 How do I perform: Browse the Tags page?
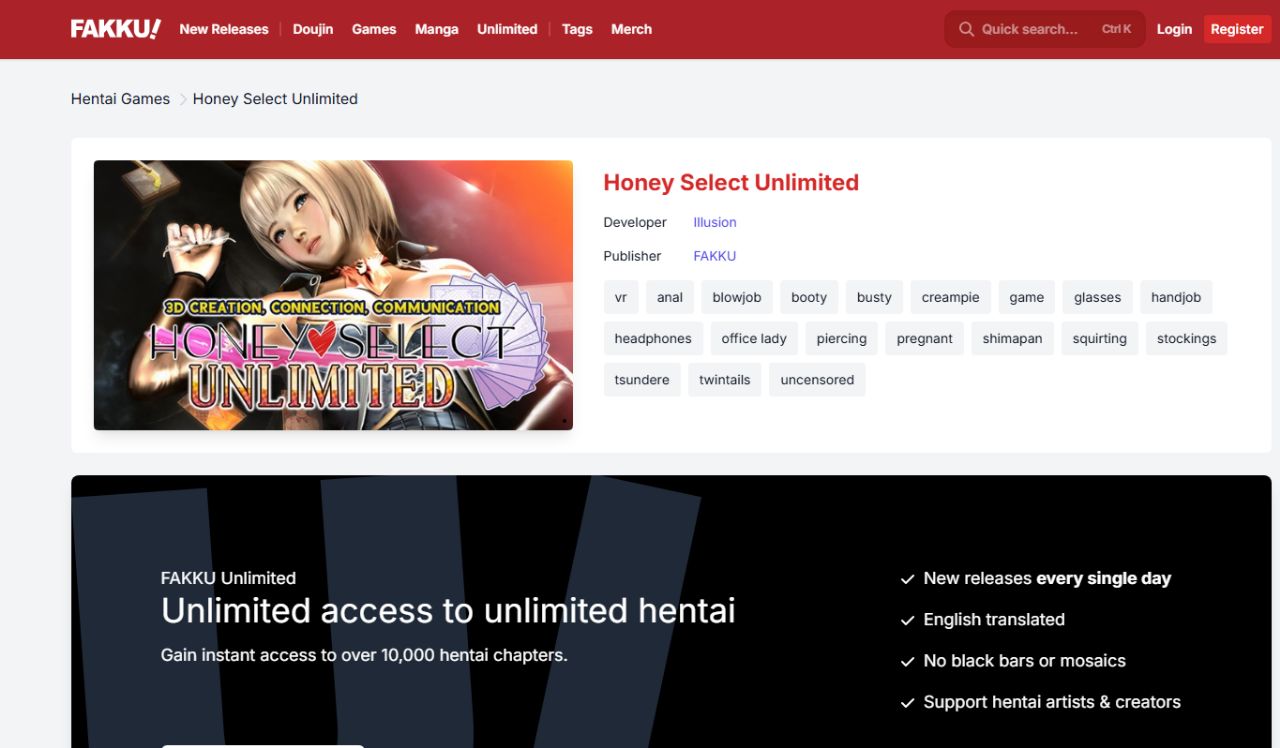coord(577,29)
